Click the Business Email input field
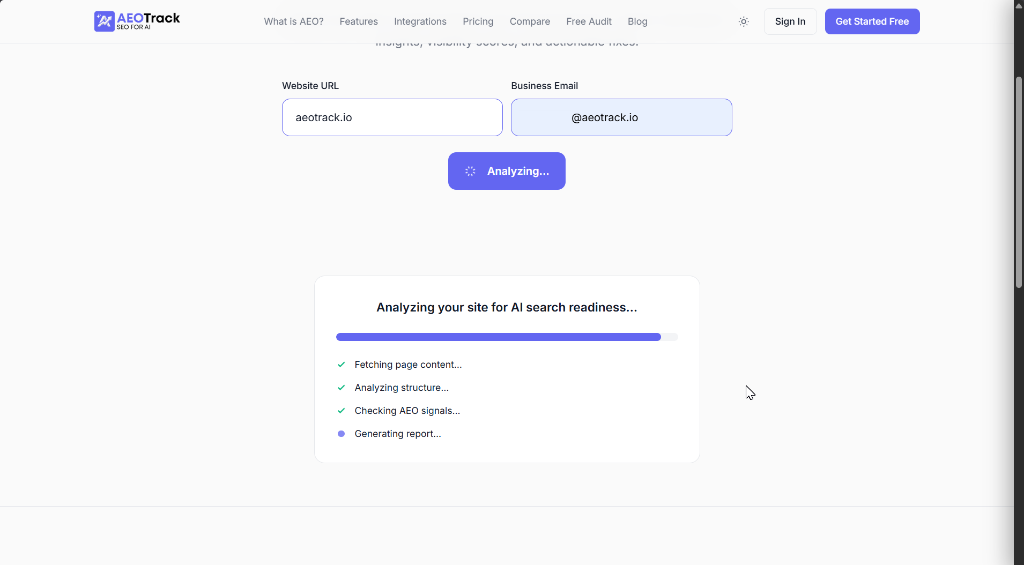This screenshot has height=565, width=1024. click(x=622, y=118)
